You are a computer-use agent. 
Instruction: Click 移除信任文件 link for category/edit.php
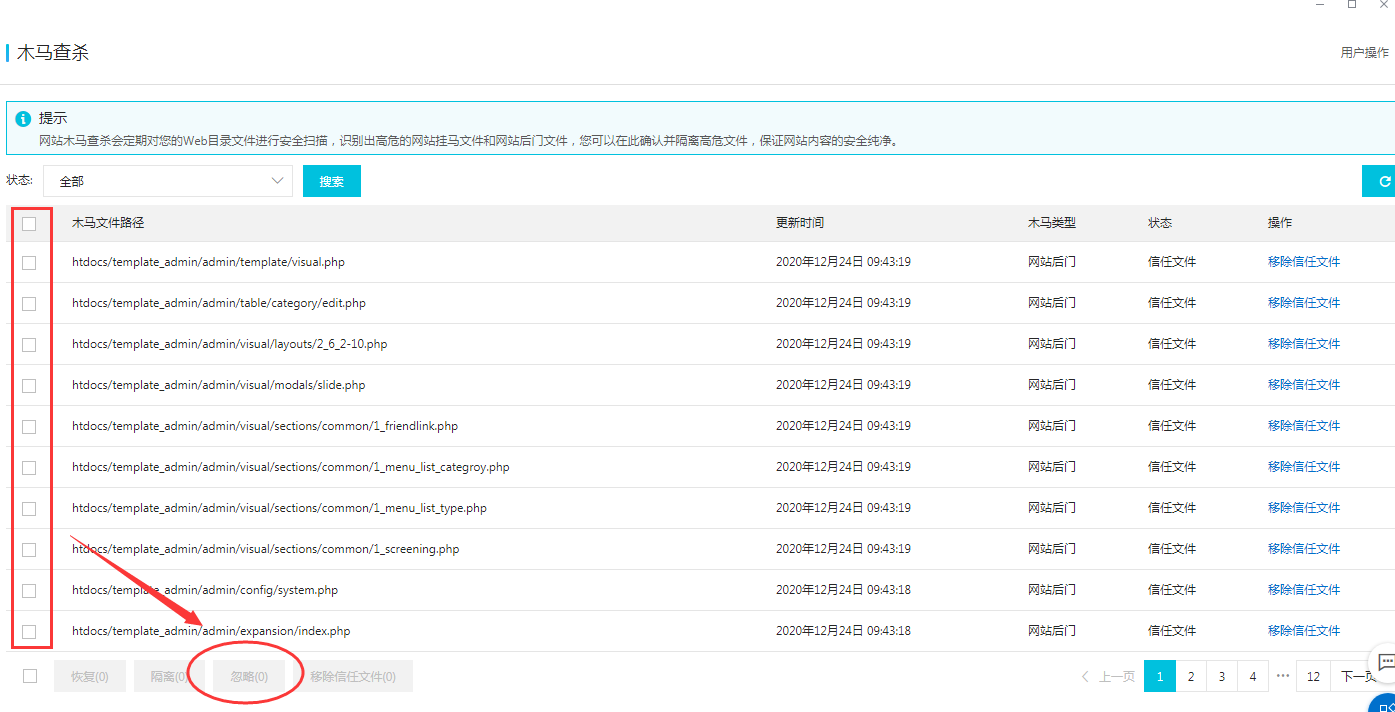[1303, 303]
